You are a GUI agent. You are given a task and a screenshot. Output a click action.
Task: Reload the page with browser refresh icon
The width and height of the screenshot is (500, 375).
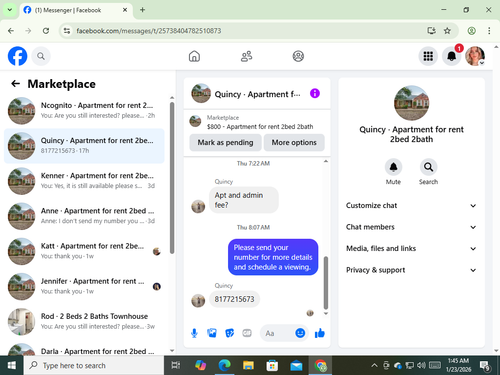click(x=46, y=31)
